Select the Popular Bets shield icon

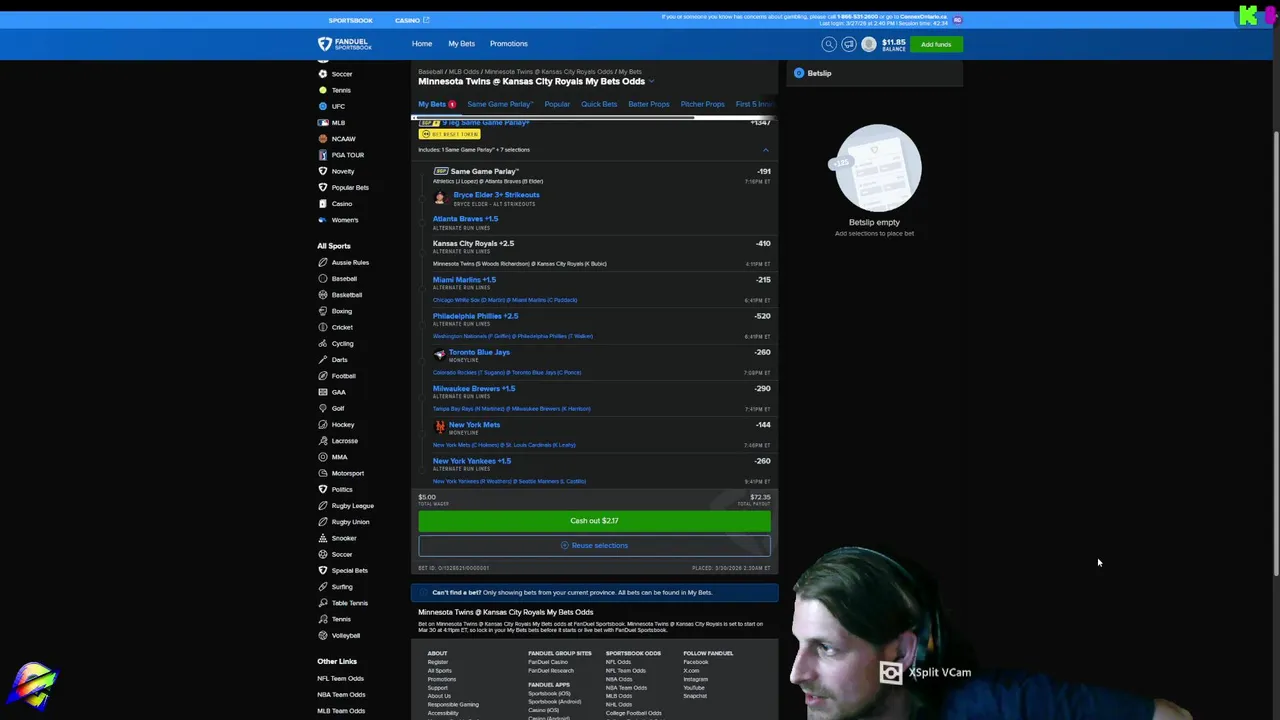[x=322, y=187]
